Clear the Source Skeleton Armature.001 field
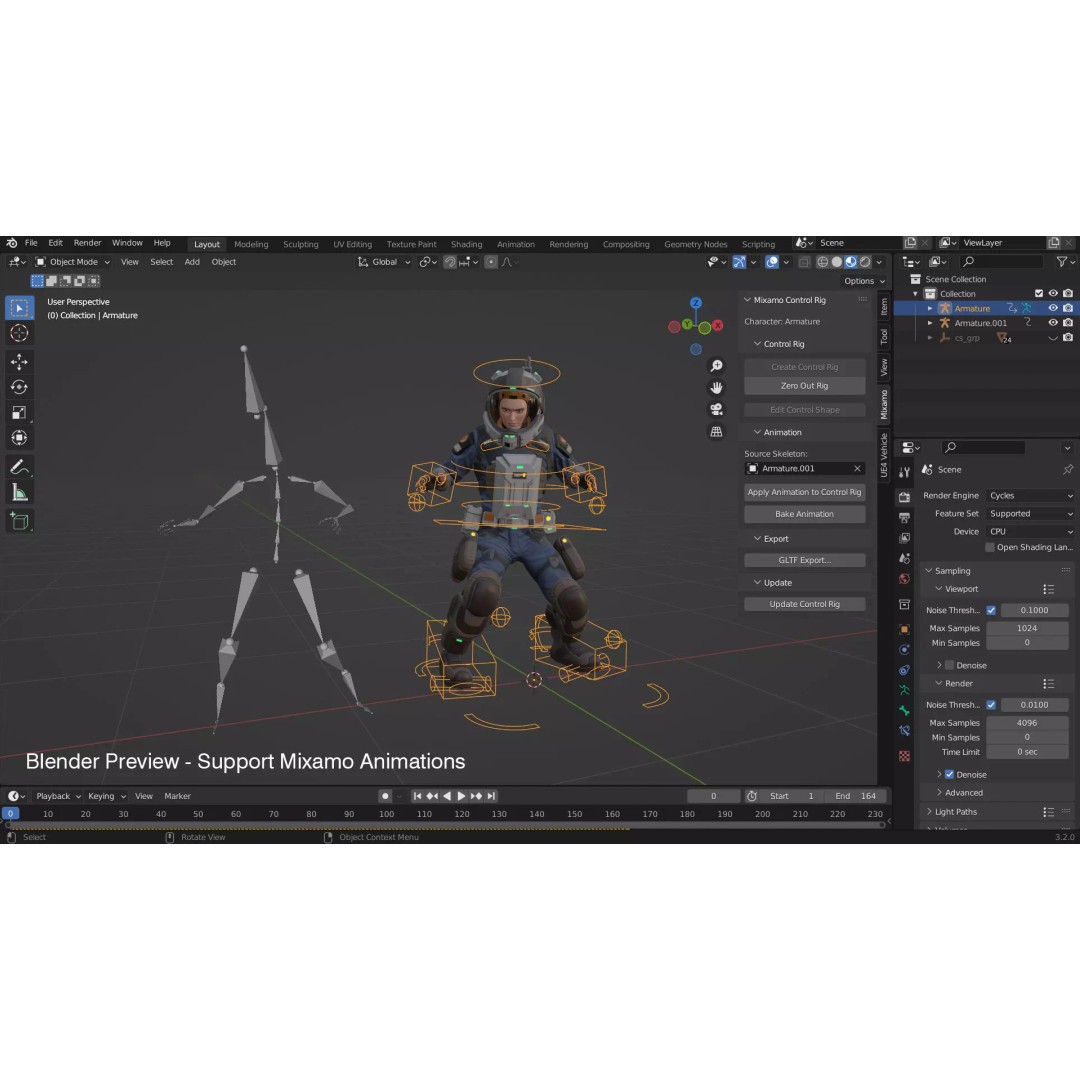Screen dimensions: 1080x1080 [858, 468]
